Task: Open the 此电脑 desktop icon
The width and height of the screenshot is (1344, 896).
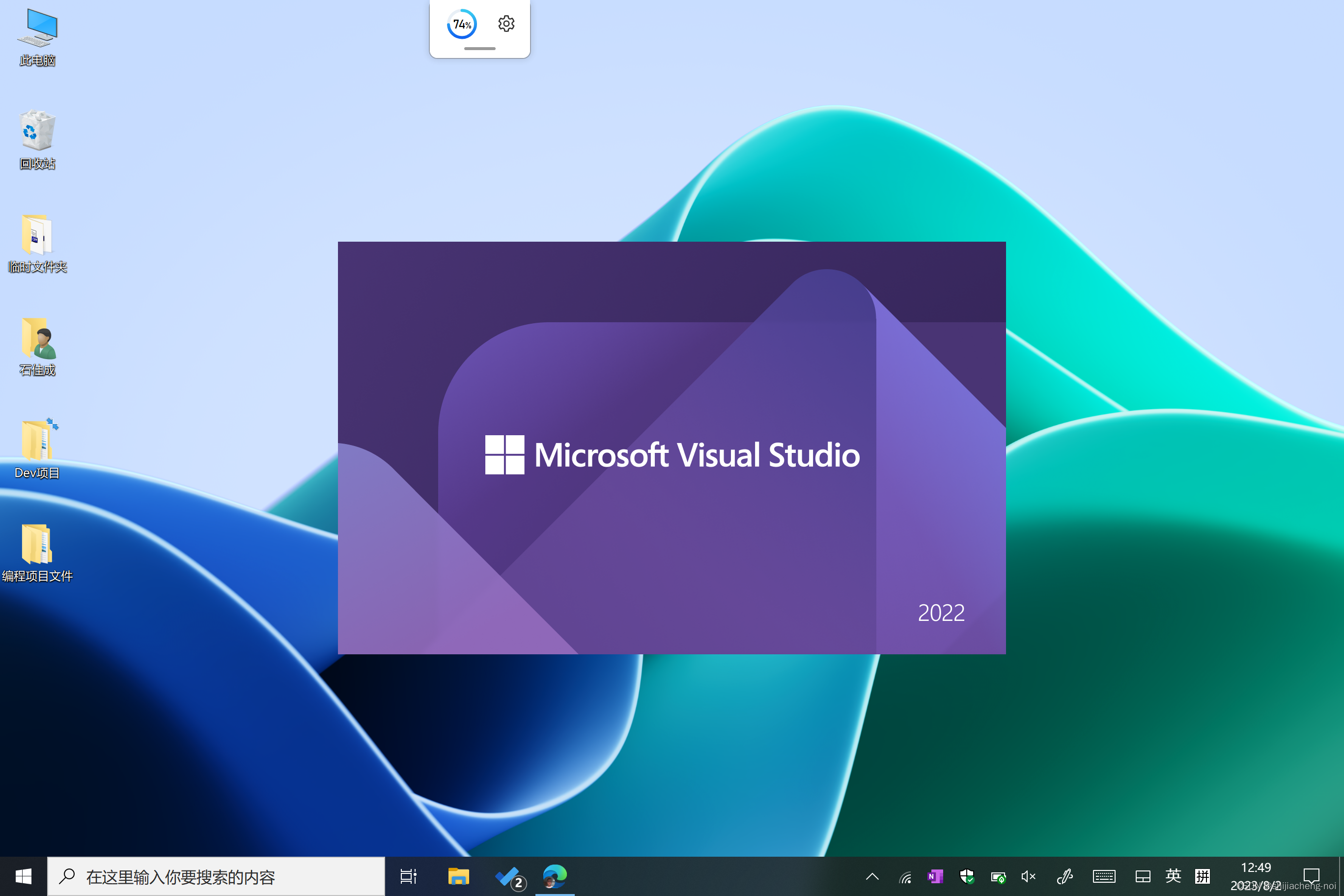Action: (37, 37)
